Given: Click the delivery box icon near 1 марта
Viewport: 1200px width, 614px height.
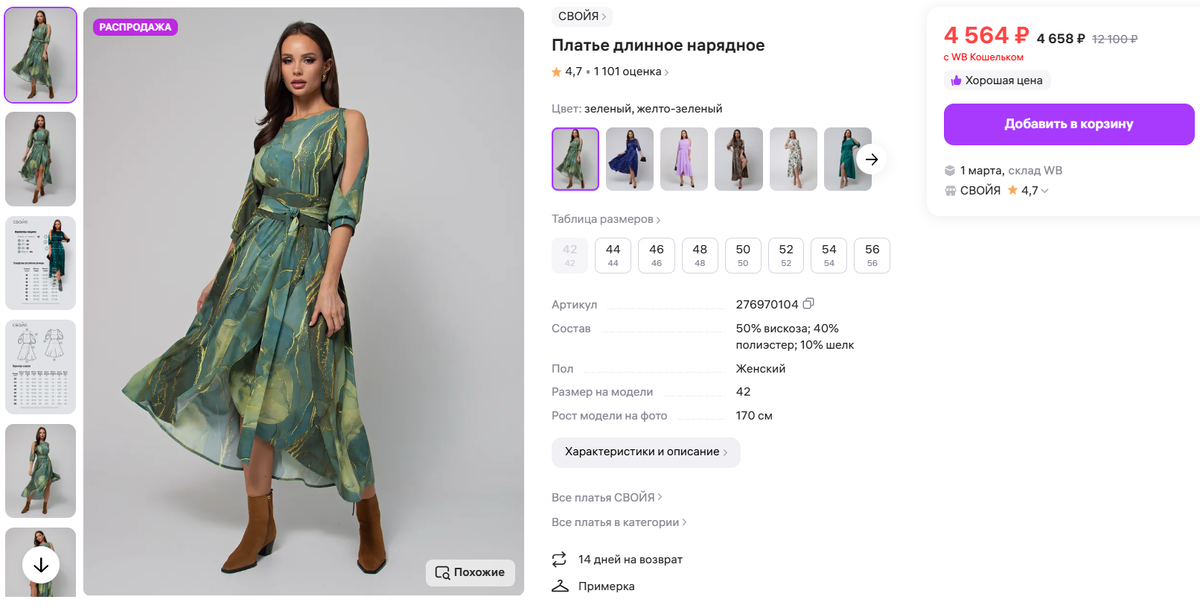Looking at the screenshot, I should (949, 170).
